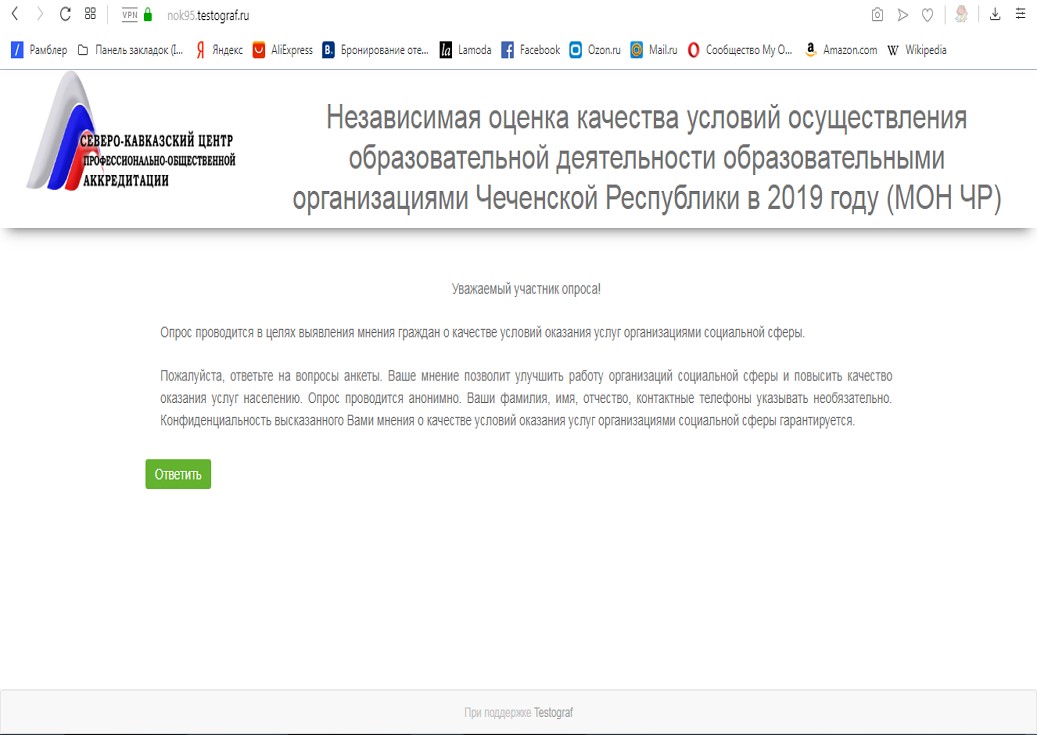Open the Mail.ru bookmark
1037x735 pixels.
pos(653,50)
